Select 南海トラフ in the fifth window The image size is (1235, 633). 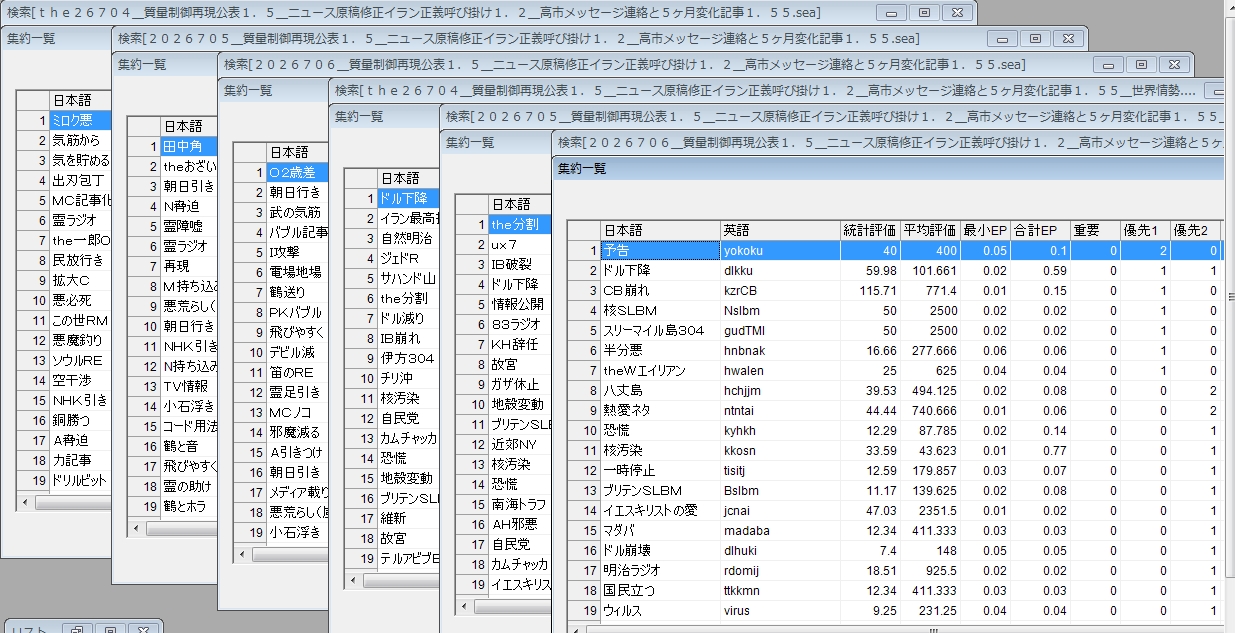[x=519, y=504]
